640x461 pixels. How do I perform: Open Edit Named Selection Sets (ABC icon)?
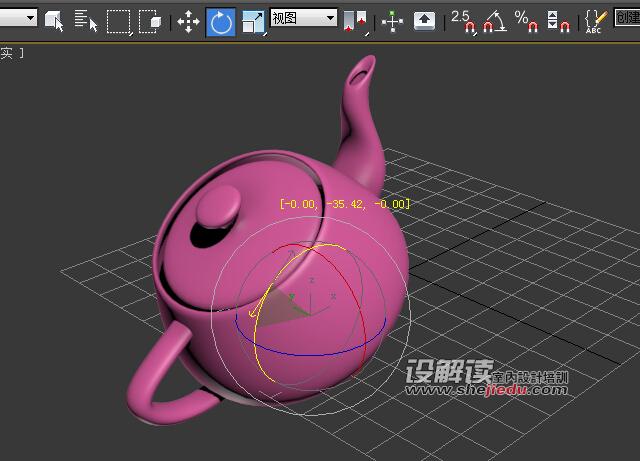click(x=595, y=20)
